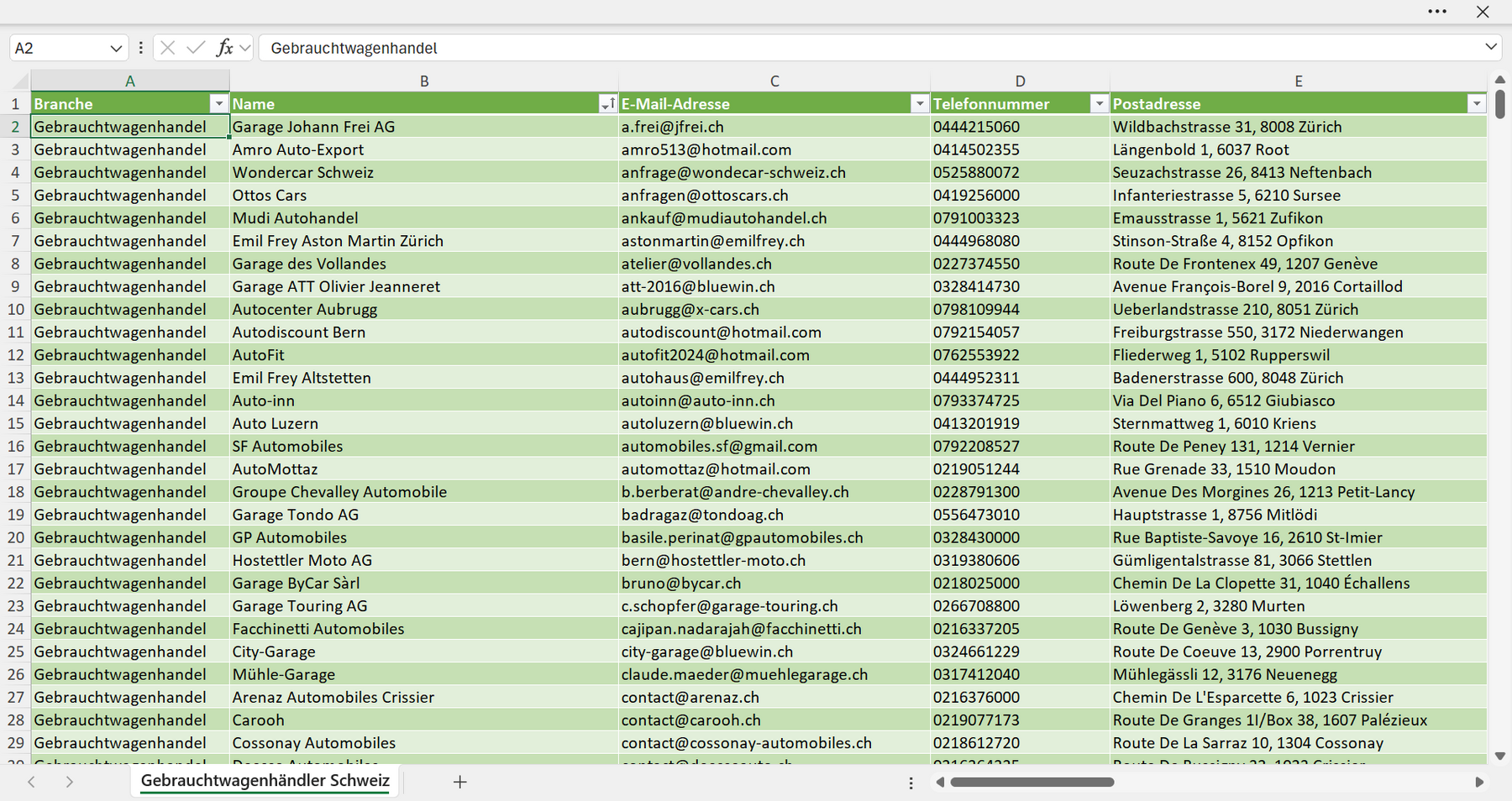The height and width of the screenshot is (801, 1512).
Task: Open the Telefonnummer column filter dropdown
Action: point(1099,103)
